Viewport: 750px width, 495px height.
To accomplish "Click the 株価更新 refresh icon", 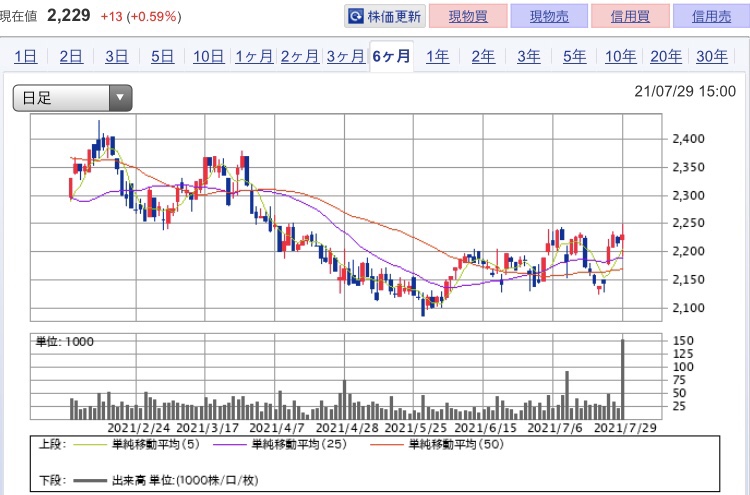I will coord(356,17).
